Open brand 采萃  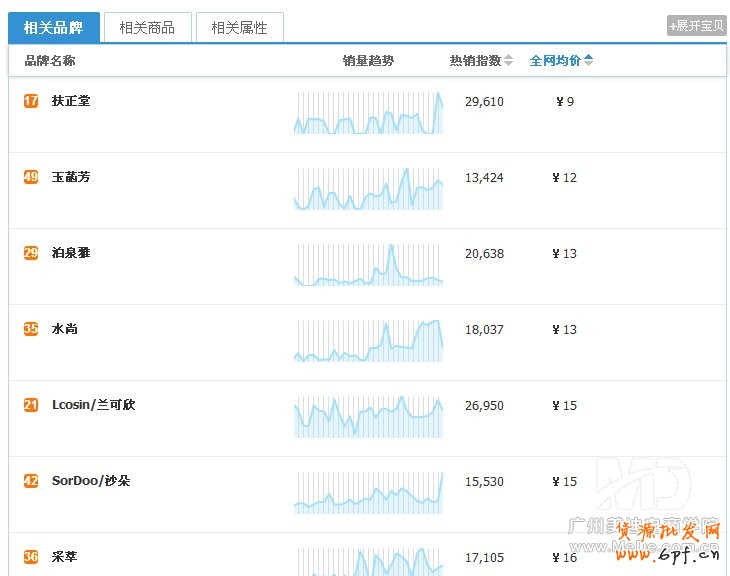click(65, 556)
